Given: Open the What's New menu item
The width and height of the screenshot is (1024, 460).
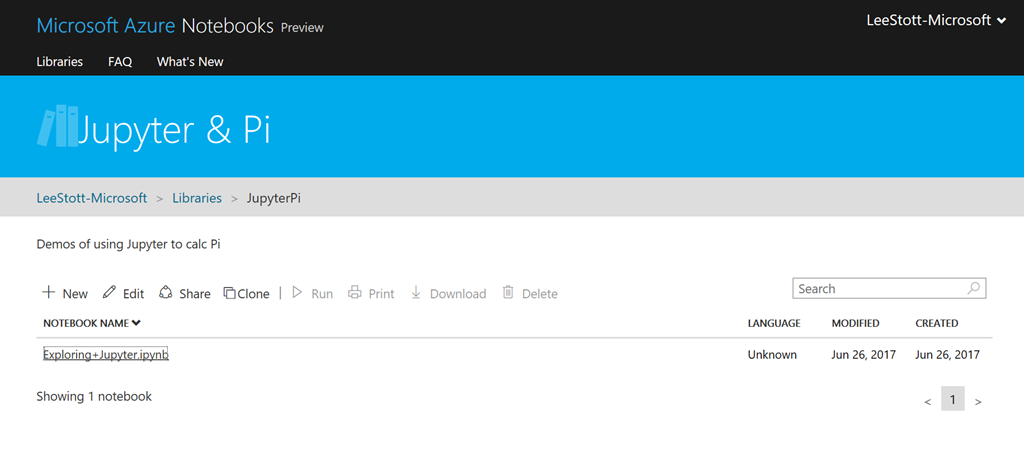Looking at the screenshot, I should pos(190,62).
